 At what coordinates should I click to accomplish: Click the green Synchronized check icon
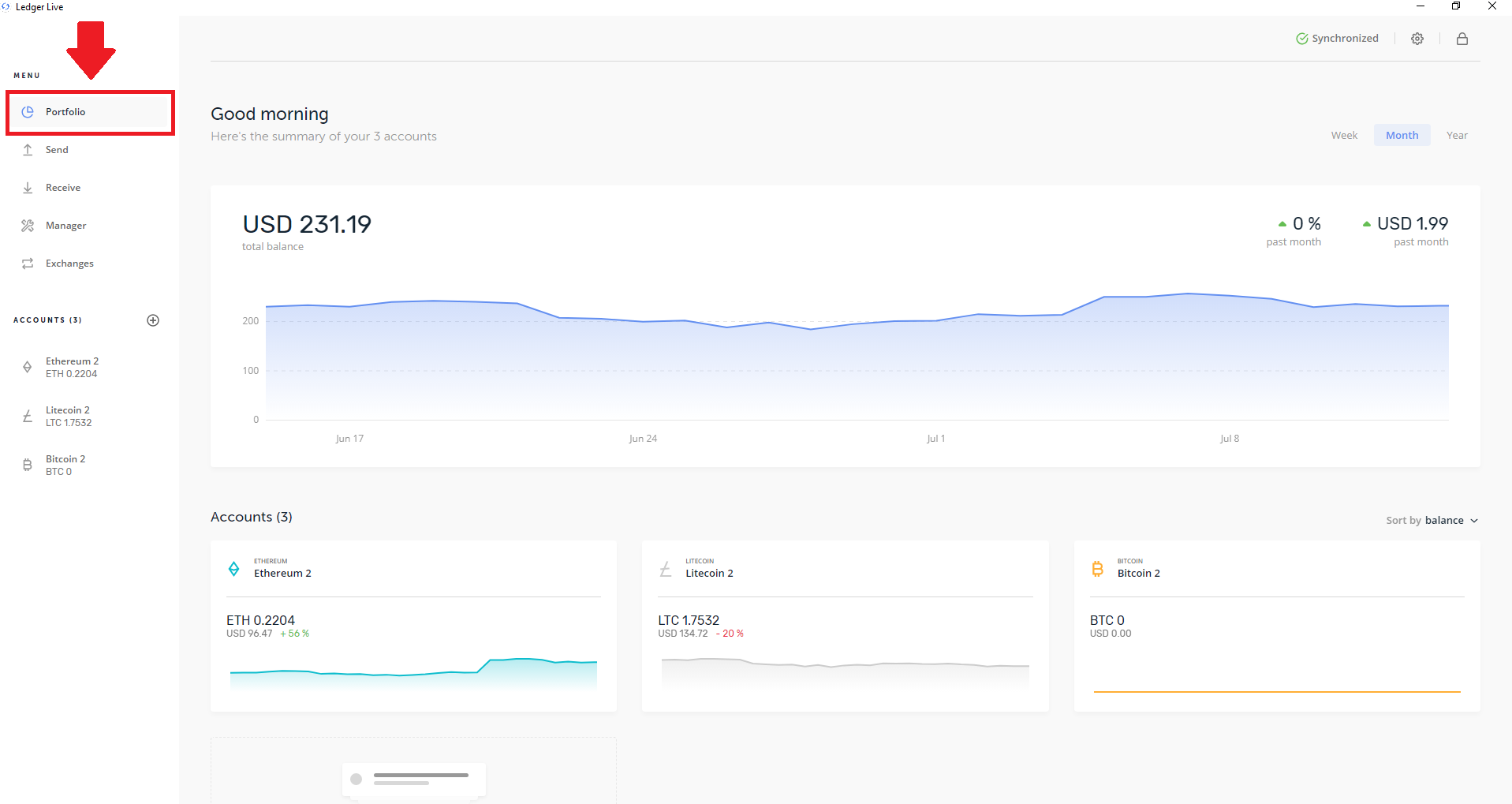tap(1302, 39)
